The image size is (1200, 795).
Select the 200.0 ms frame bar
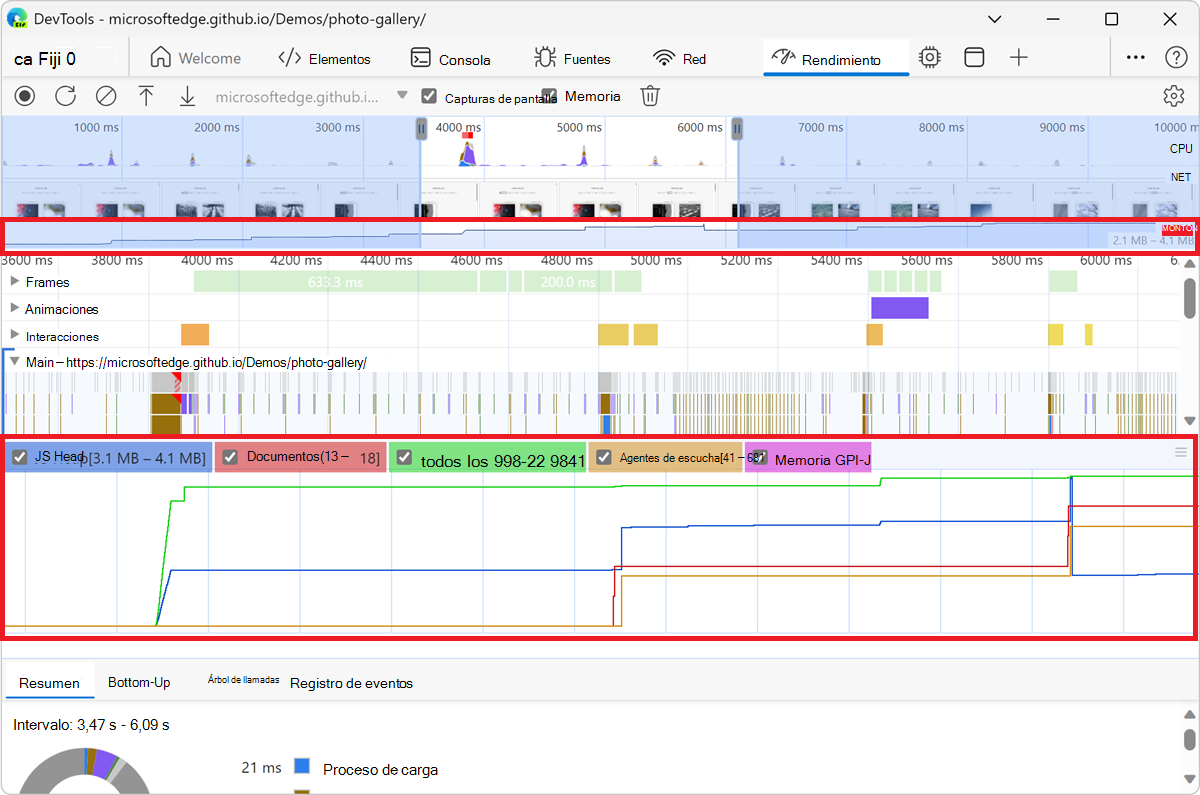[567, 282]
